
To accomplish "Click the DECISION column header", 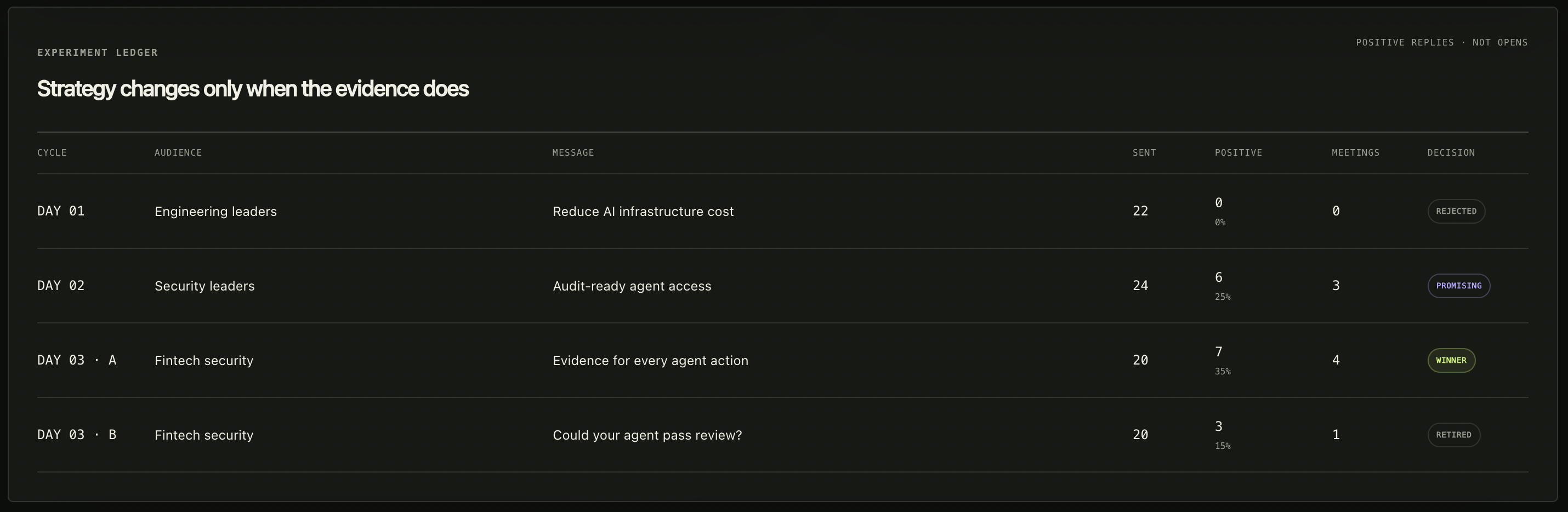I will pyautogui.click(x=1451, y=153).
